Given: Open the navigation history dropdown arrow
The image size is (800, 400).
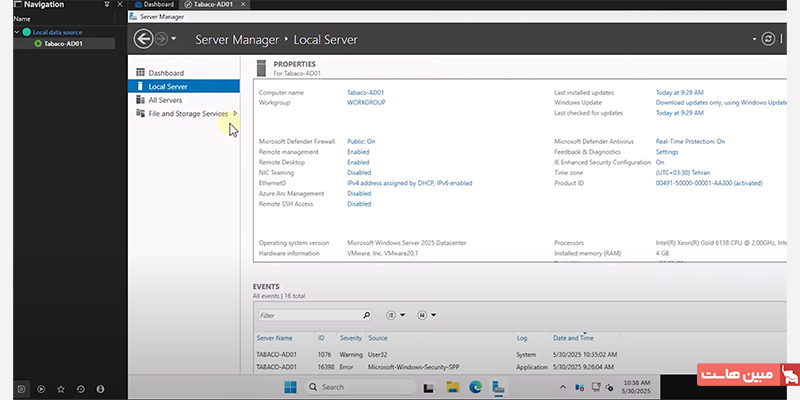Looking at the screenshot, I should (174, 39).
